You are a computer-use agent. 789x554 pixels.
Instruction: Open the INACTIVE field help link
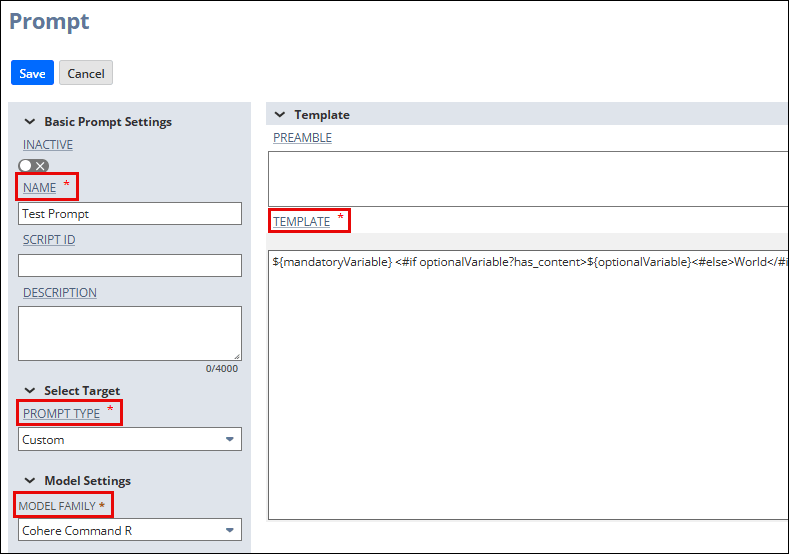click(48, 145)
